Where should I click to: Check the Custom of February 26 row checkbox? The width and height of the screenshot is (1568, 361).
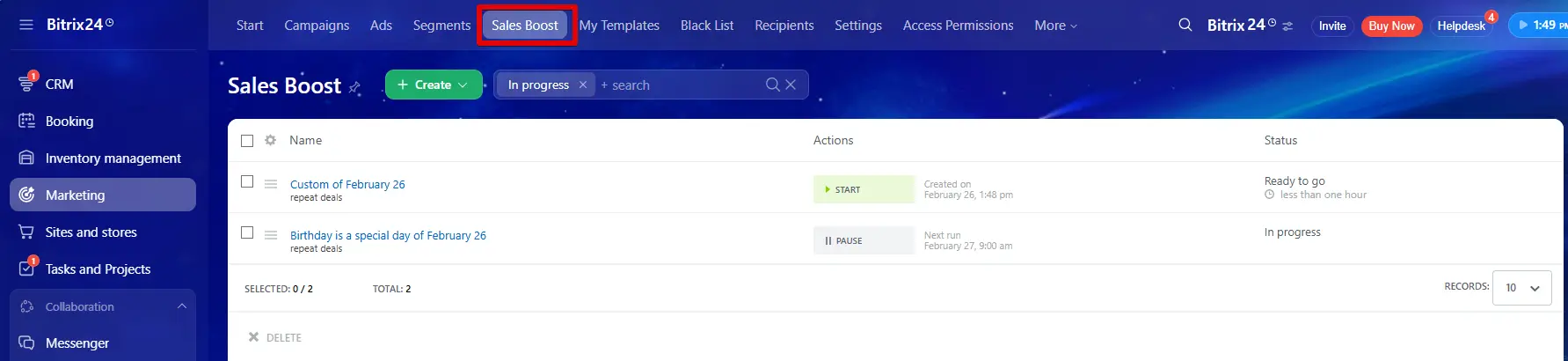[x=247, y=181]
